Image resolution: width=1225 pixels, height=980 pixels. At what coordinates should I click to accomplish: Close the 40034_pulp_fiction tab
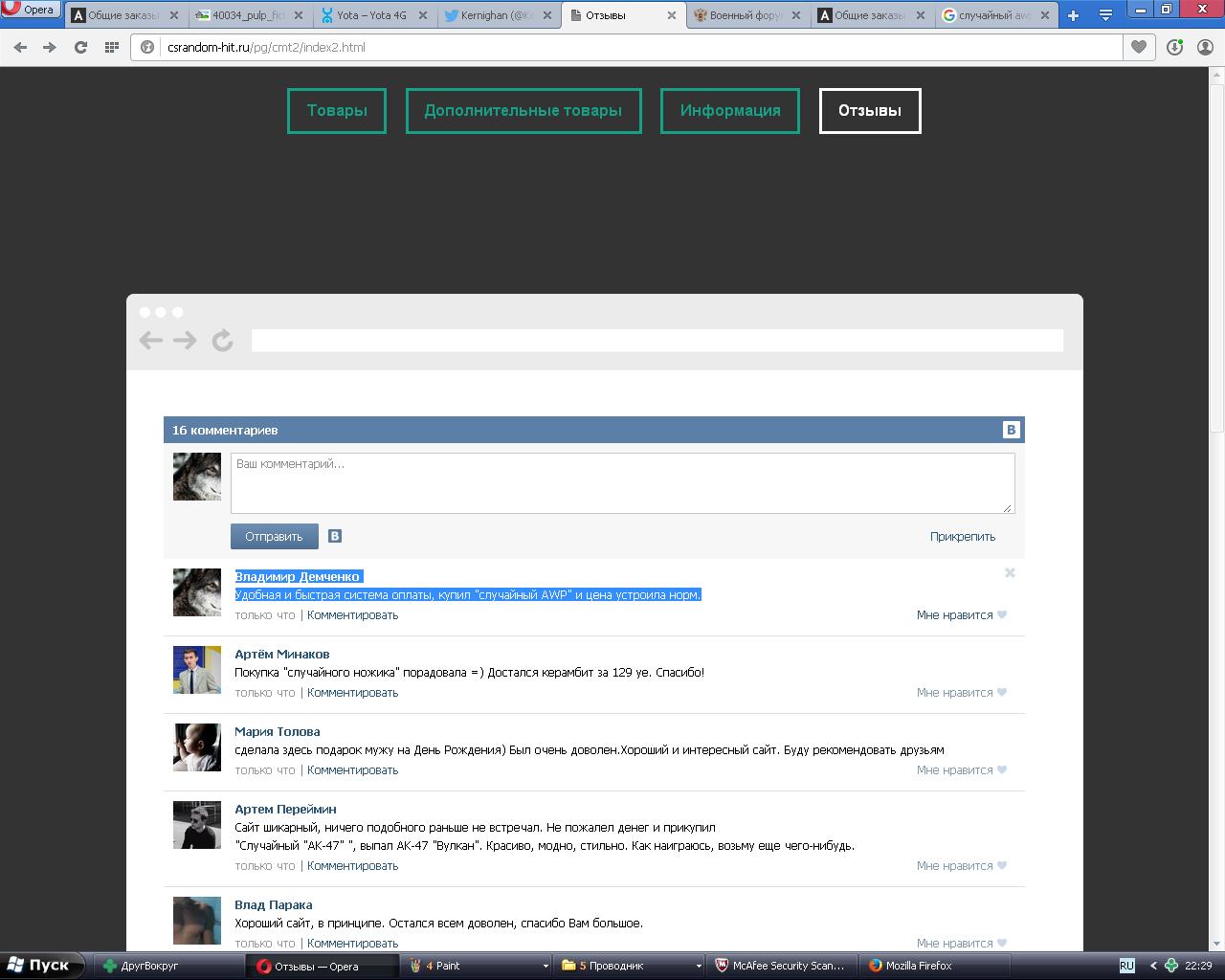(x=301, y=15)
